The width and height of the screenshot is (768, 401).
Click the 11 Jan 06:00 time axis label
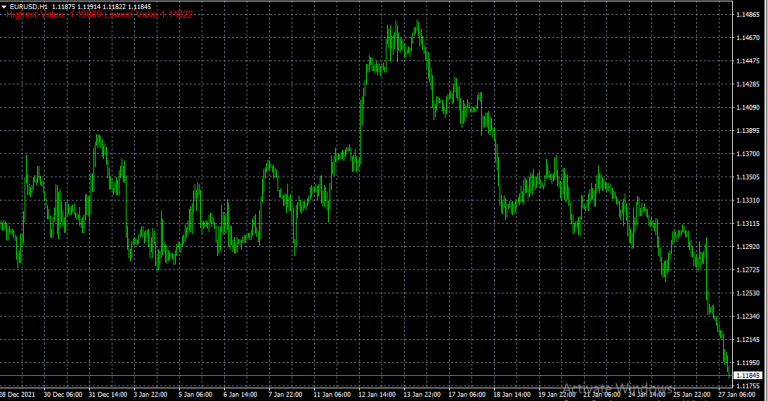pyautogui.click(x=332, y=395)
